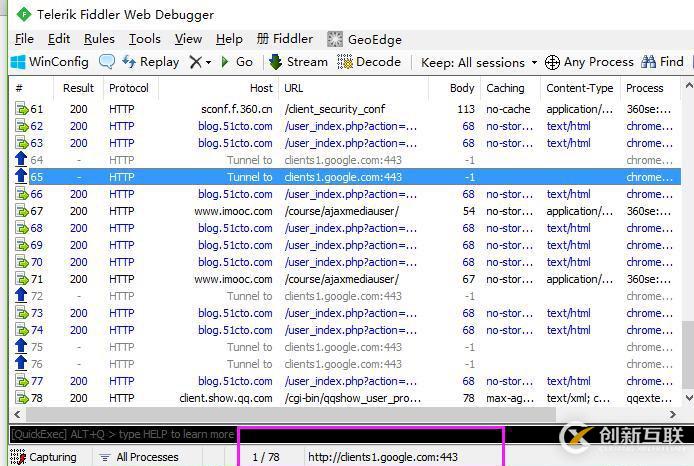The height and width of the screenshot is (466, 694).
Task: Click Body value 113 in session 61
Action: pos(466,109)
